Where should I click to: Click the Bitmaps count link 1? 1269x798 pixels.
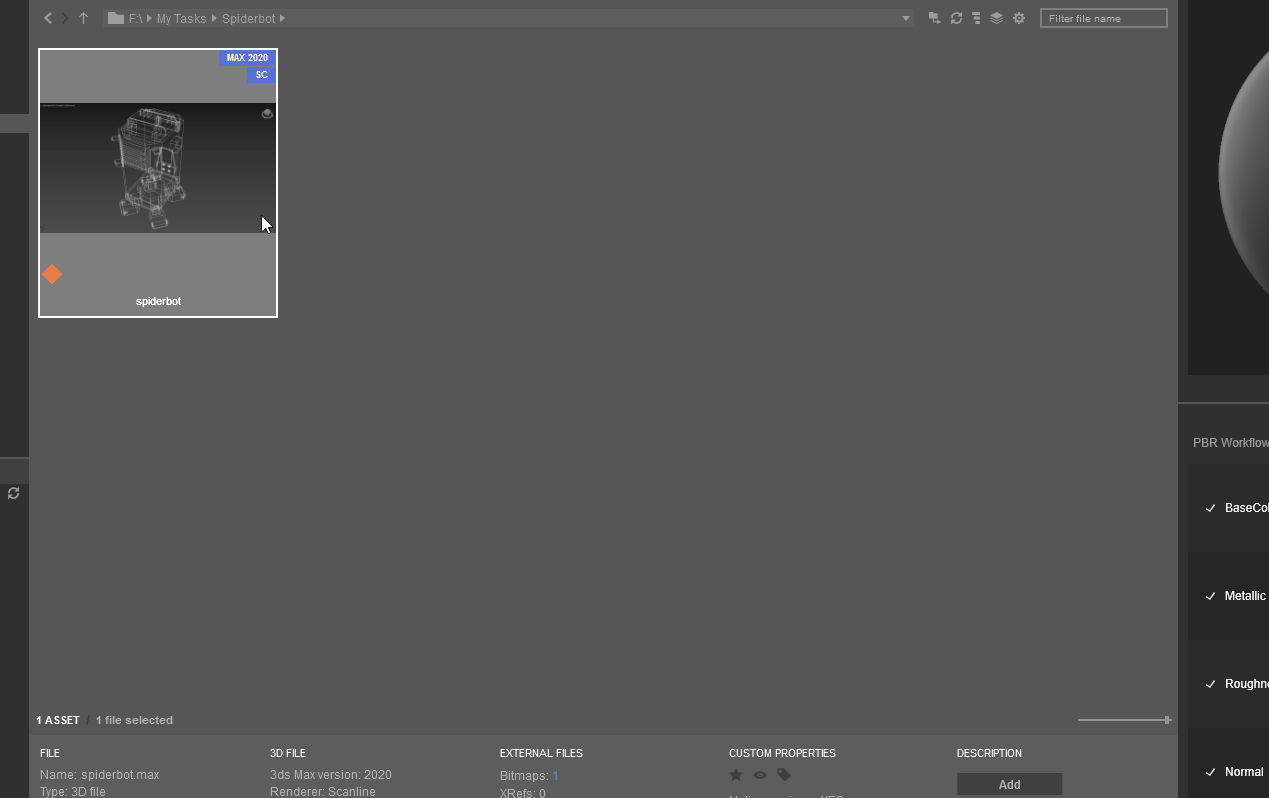pyautogui.click(x=555, y=776)
